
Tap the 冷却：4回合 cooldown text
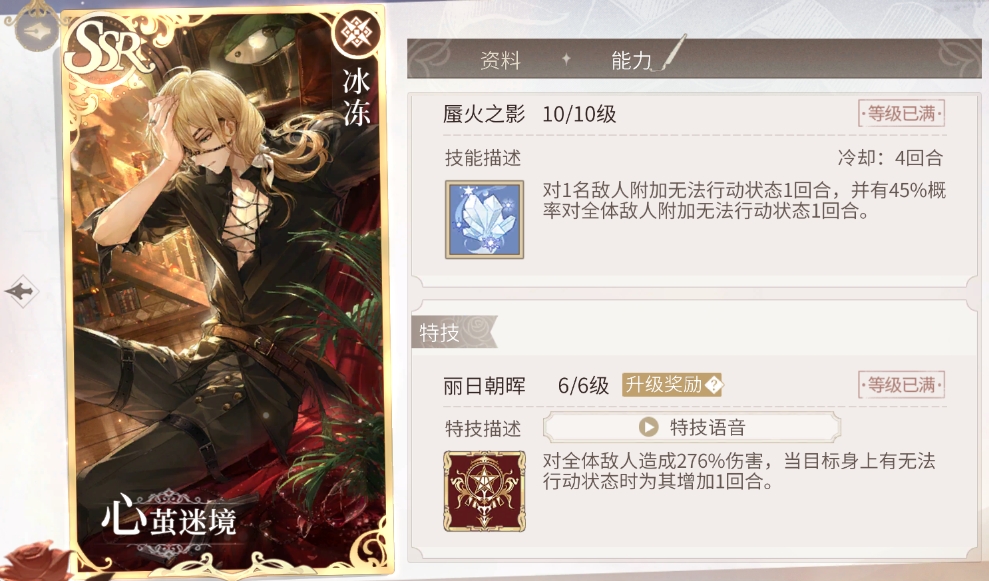pyautogui.click(x=890, y=158)
